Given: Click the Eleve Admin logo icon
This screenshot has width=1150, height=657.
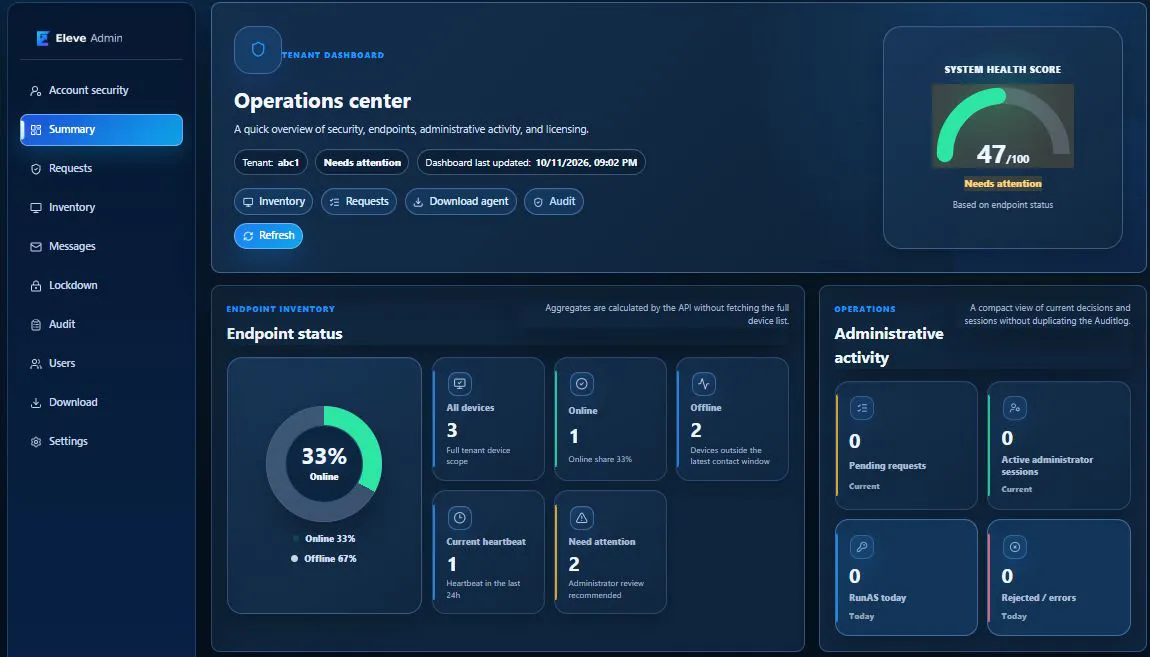Looking at the screenshot, I should click(43, 38).
